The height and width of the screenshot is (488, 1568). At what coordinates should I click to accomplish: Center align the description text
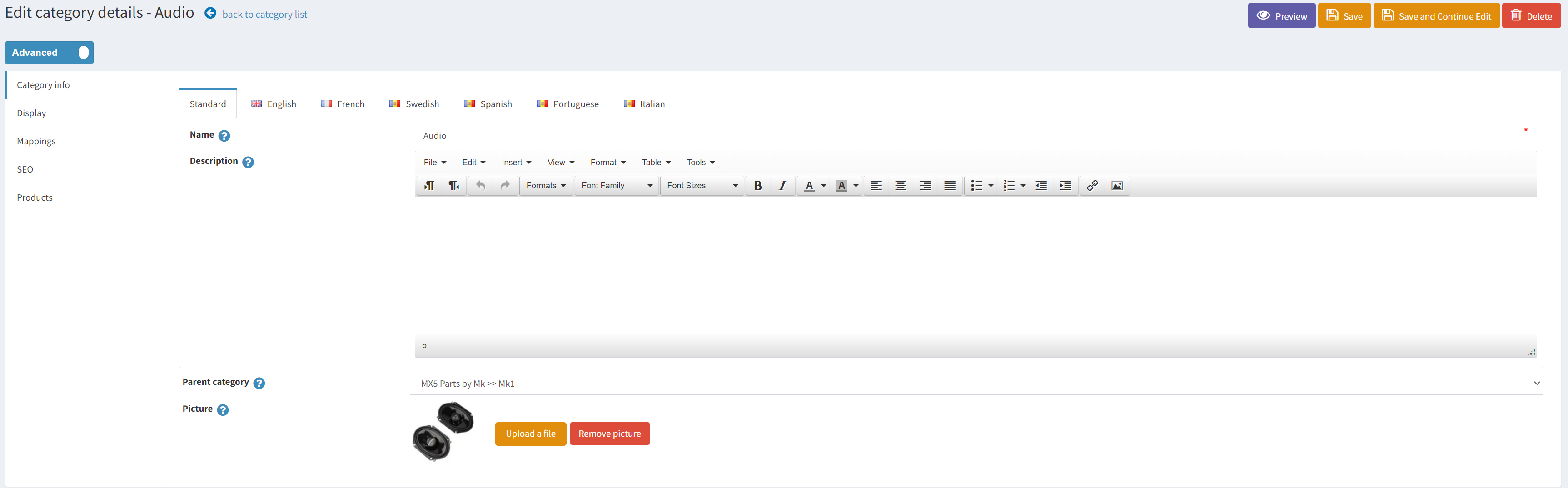coord(900,186)
